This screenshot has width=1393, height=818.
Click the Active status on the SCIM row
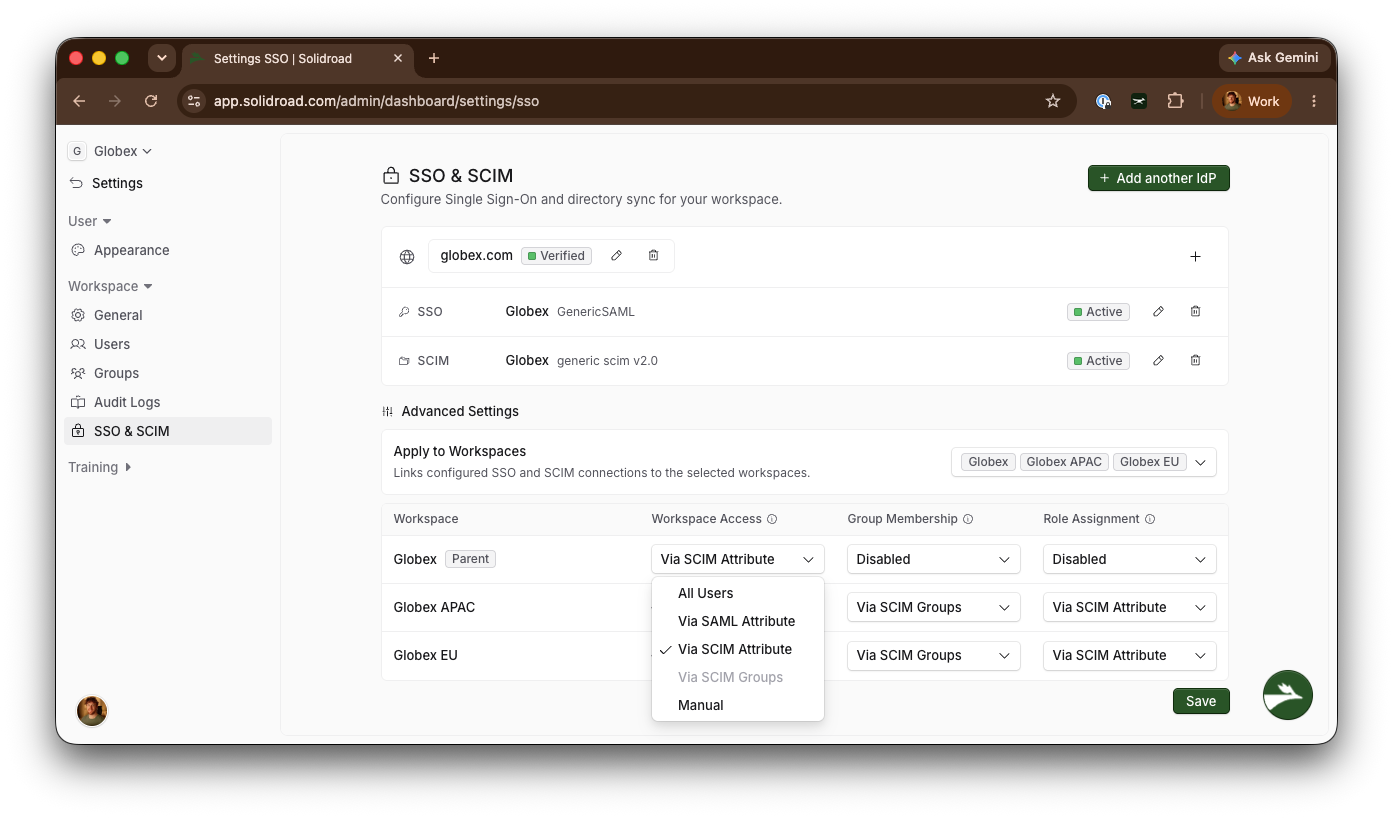(x=1098, y=361)
